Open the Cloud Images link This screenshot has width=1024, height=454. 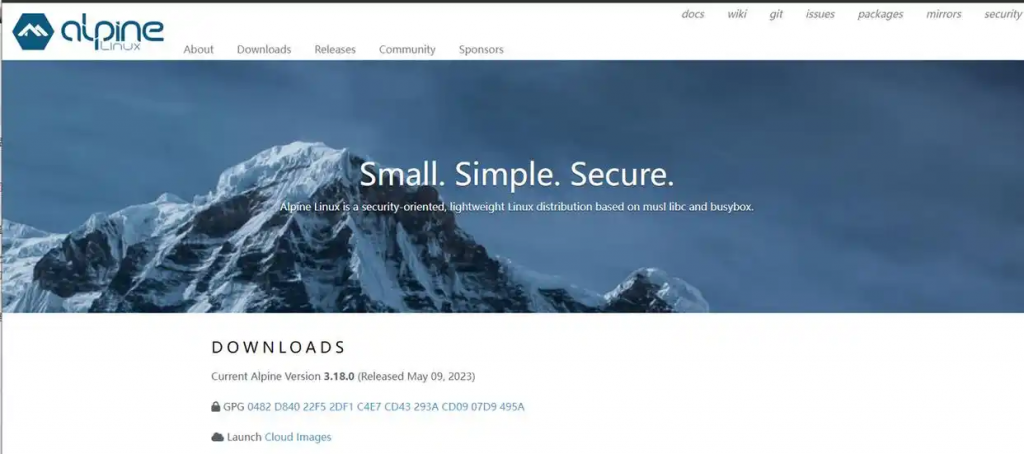(x=298, y=437)
